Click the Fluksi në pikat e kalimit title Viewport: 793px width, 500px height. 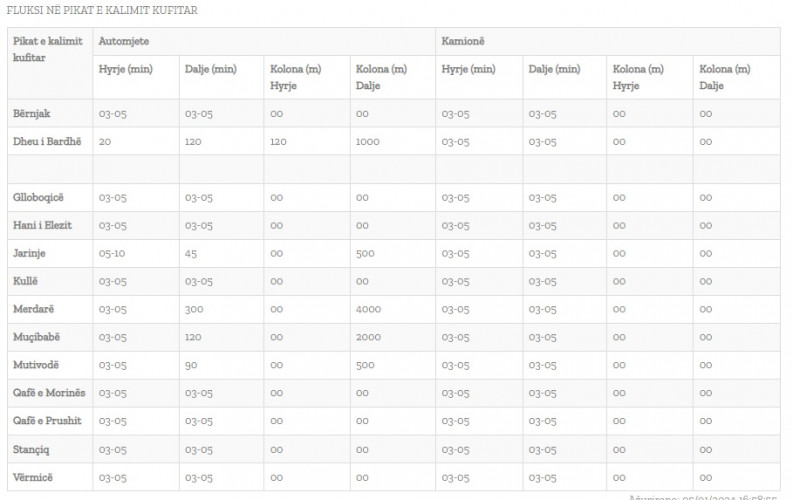102,10
